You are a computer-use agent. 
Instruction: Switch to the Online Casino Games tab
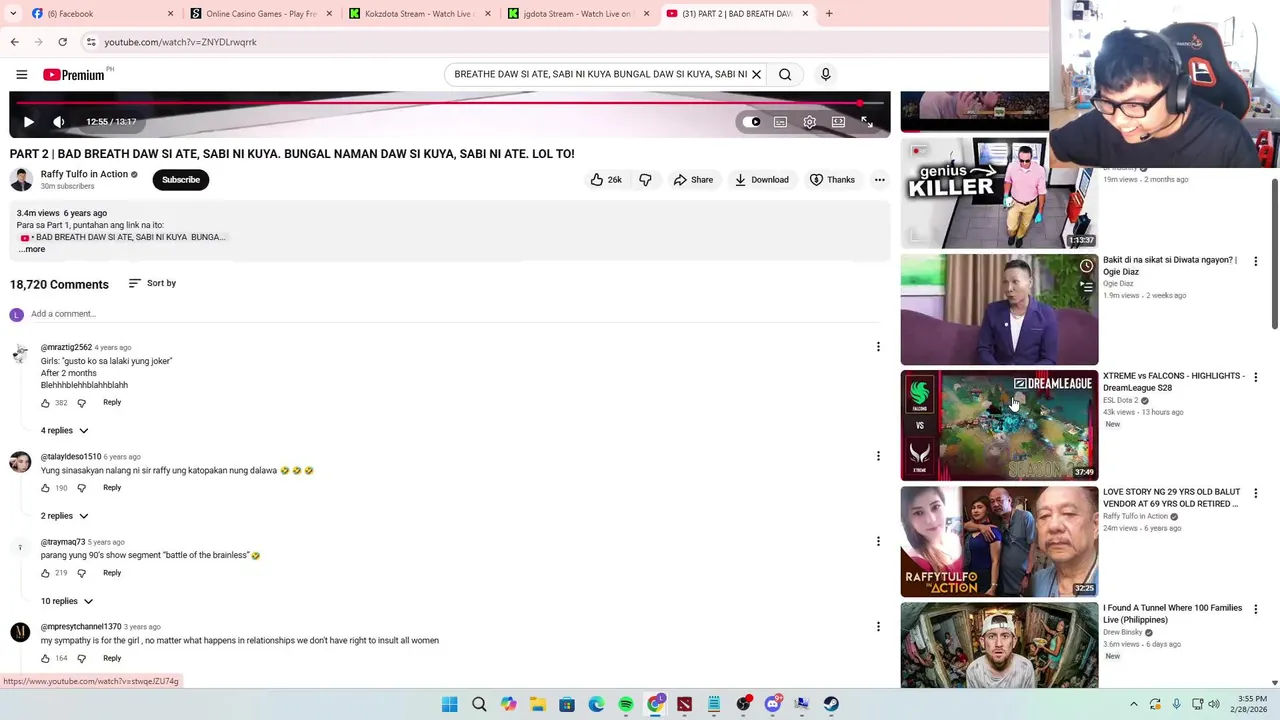coord(260,14)
